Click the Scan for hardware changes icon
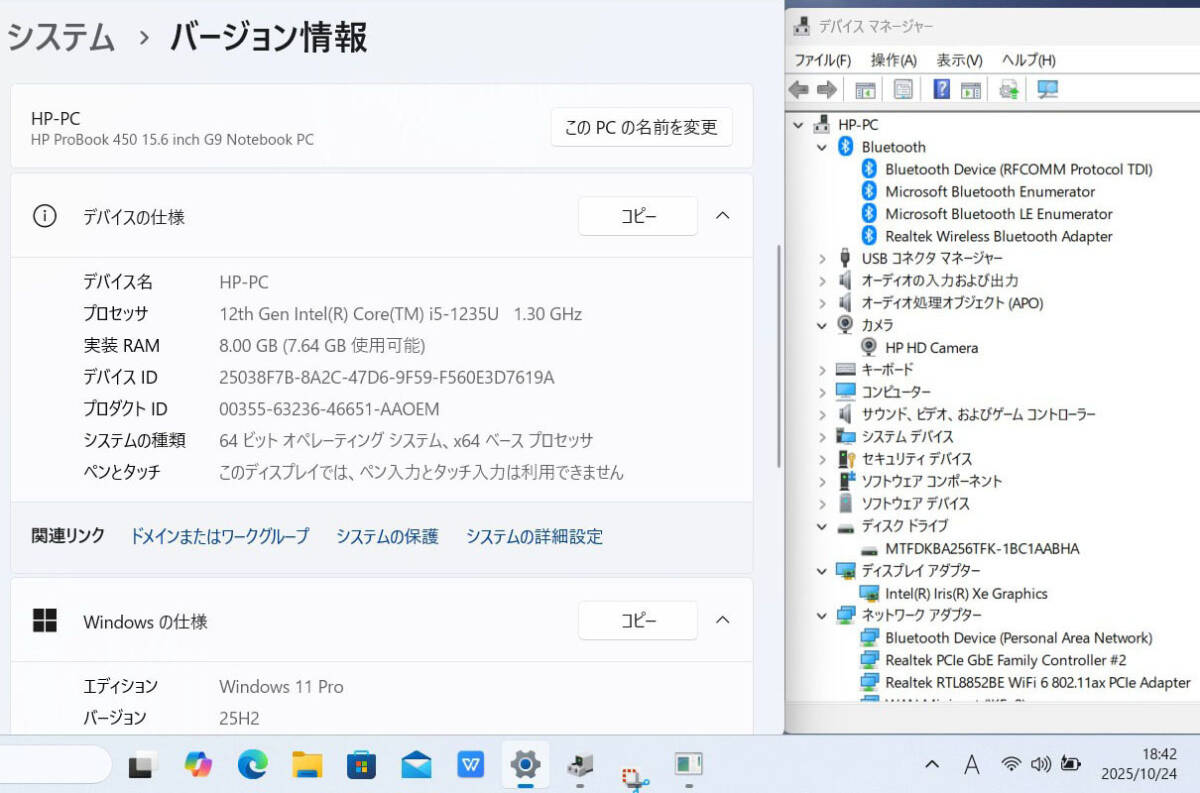The width and height of the screenshot is (1200, 793). (x=1048, y=90)
